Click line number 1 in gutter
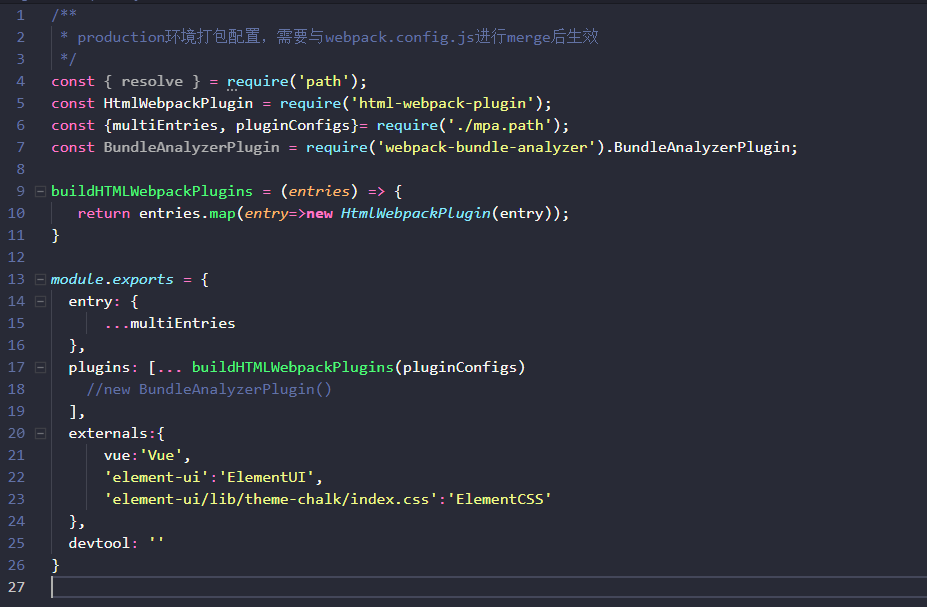 click(x=21, y=15)
